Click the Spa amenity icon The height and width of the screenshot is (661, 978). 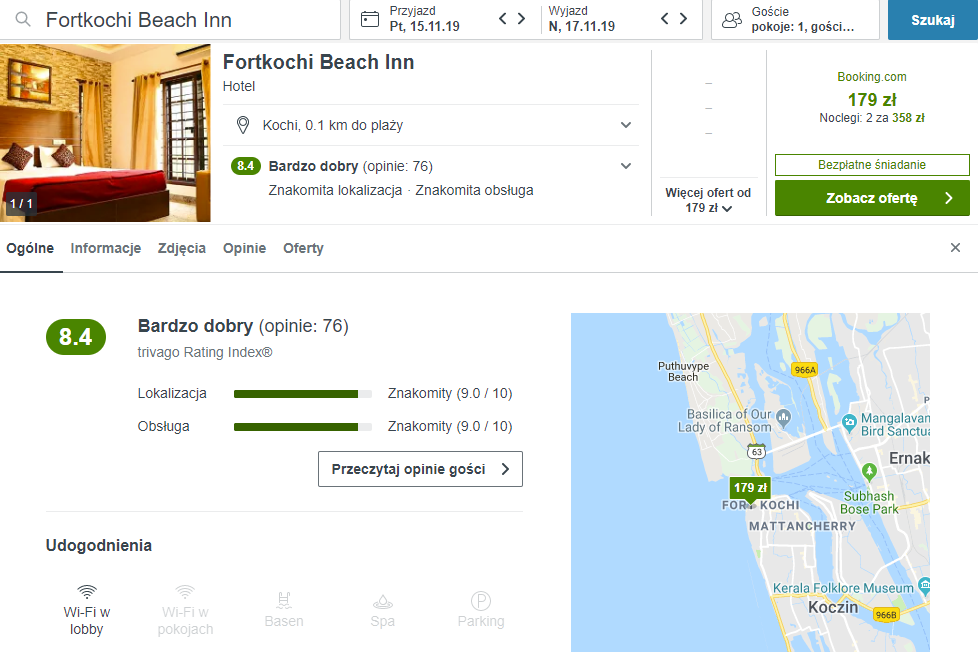382,601
